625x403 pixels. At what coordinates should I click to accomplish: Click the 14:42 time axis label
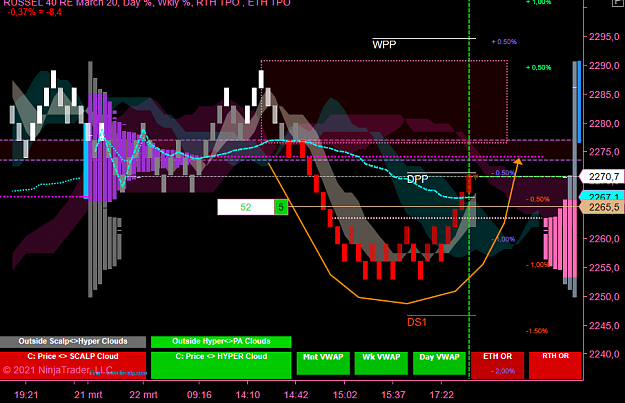tap(296, 395)
